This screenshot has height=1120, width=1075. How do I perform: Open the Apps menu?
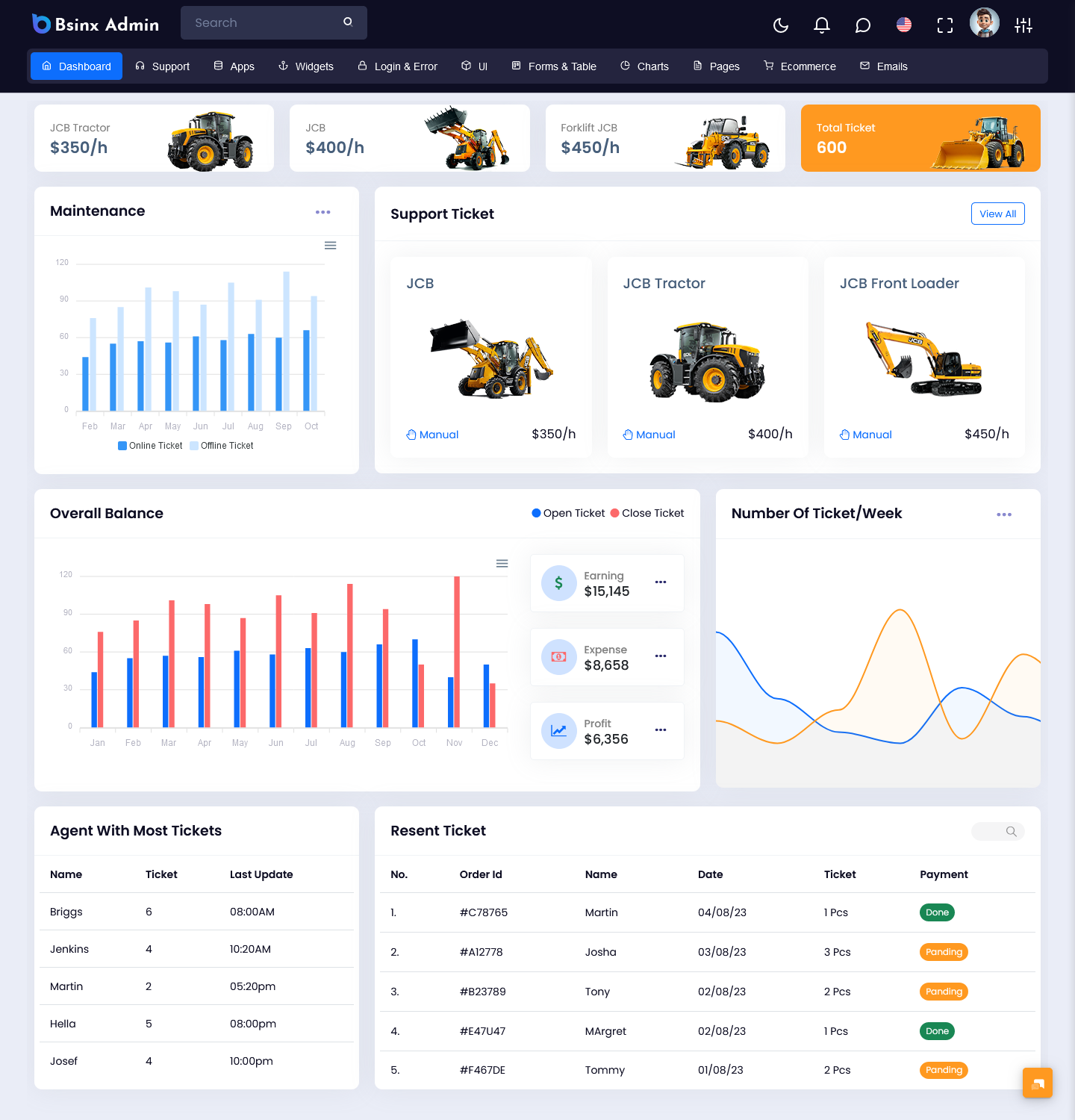click(x=234, y=66)
